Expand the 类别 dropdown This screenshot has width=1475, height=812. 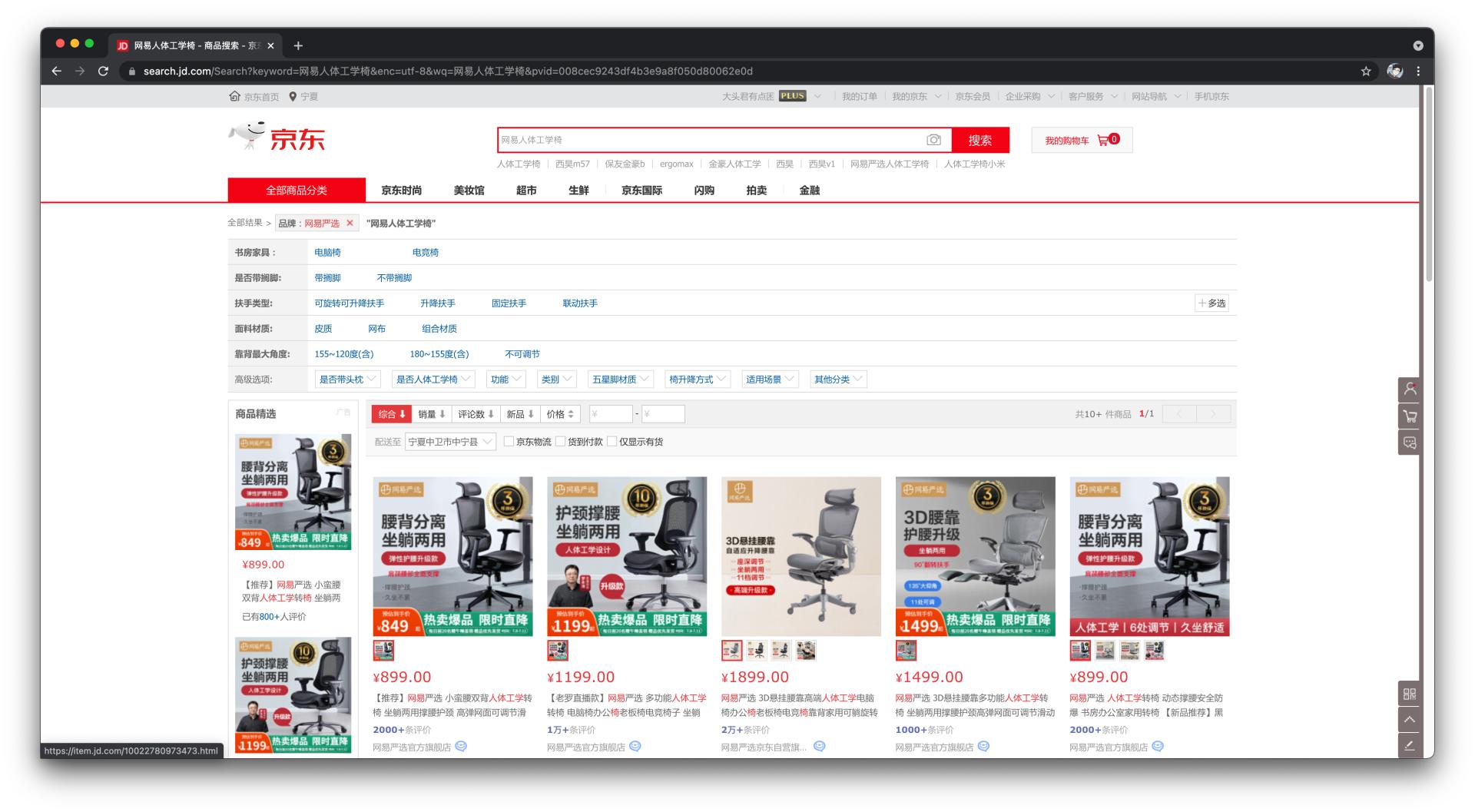557,379
